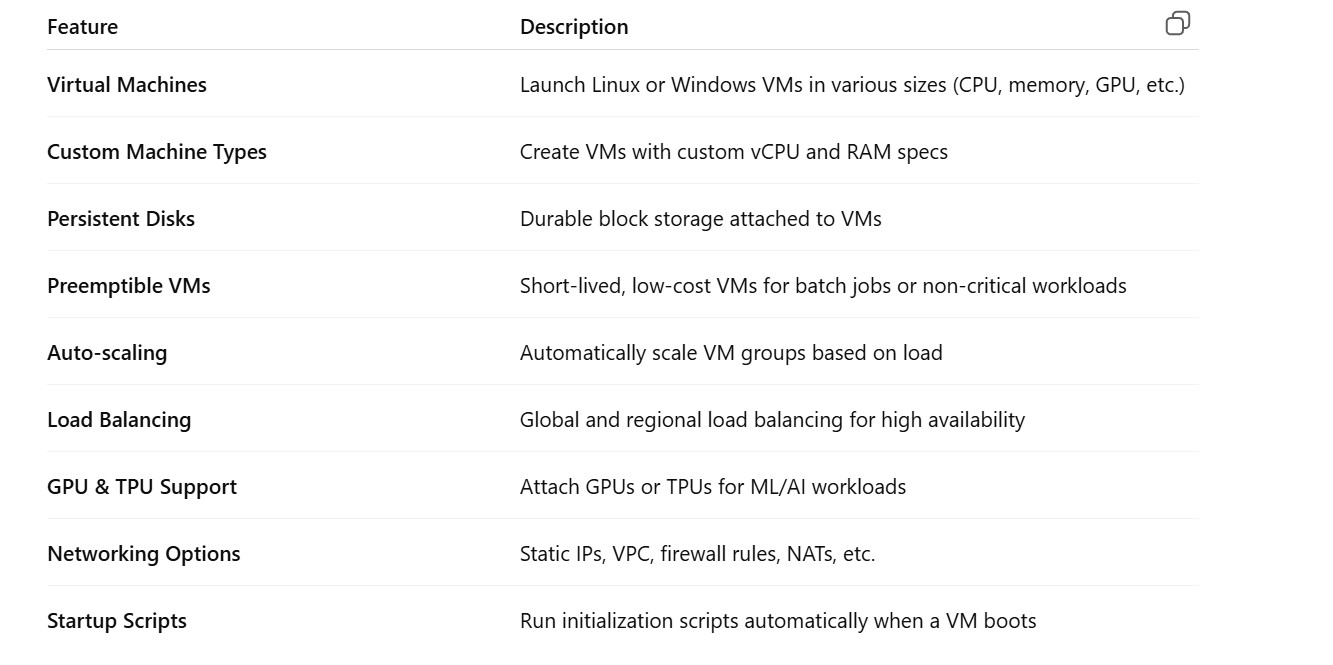The width and height of the screenshot is (1333, 665).
Task: Select the Durable block storage description text
Action: click(701, 219)
